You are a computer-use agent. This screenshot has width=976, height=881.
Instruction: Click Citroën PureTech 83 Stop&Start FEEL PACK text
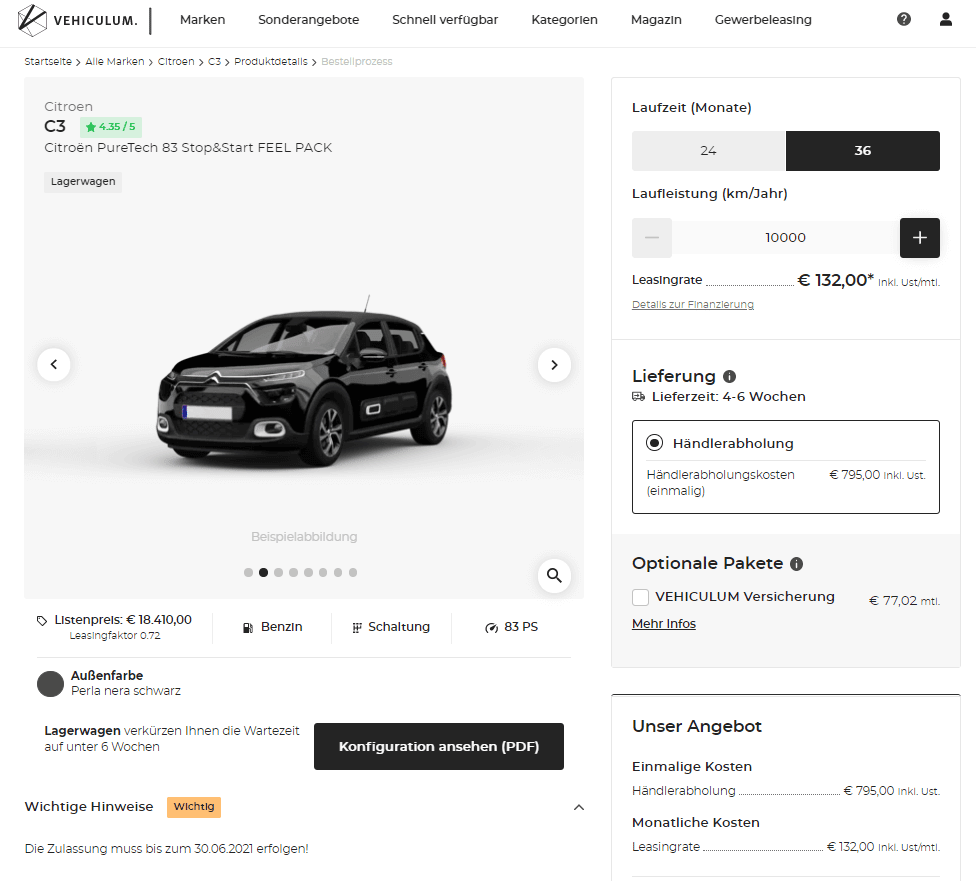click(x=188, y=148)
